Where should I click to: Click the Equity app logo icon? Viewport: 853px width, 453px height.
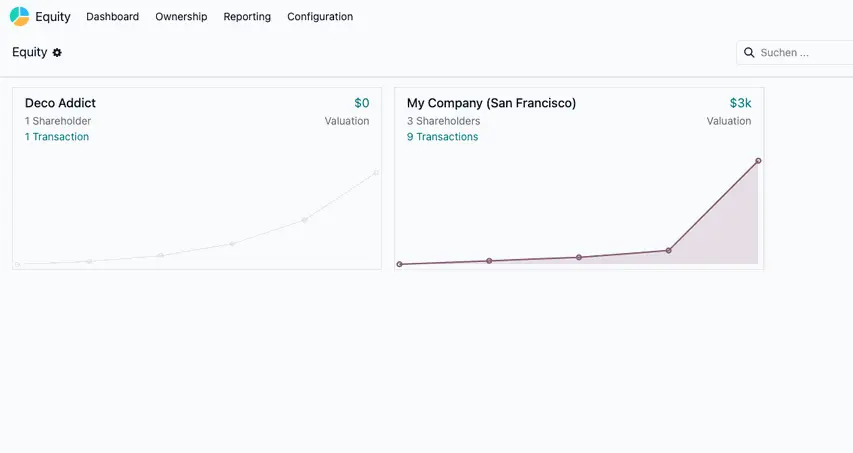19,17
